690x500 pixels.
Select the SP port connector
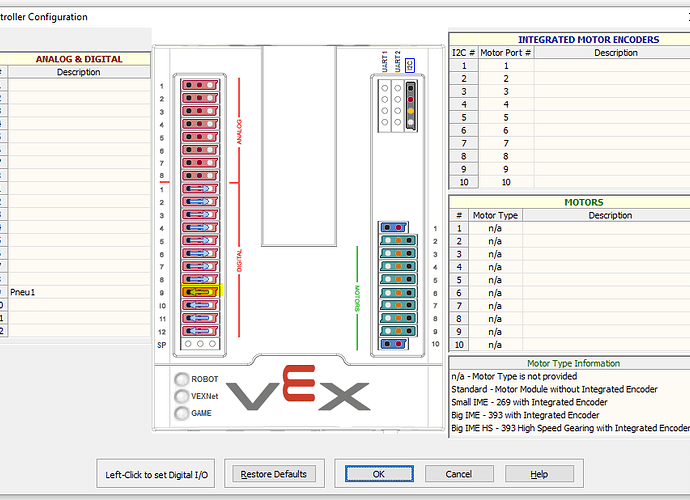(200, 344)
